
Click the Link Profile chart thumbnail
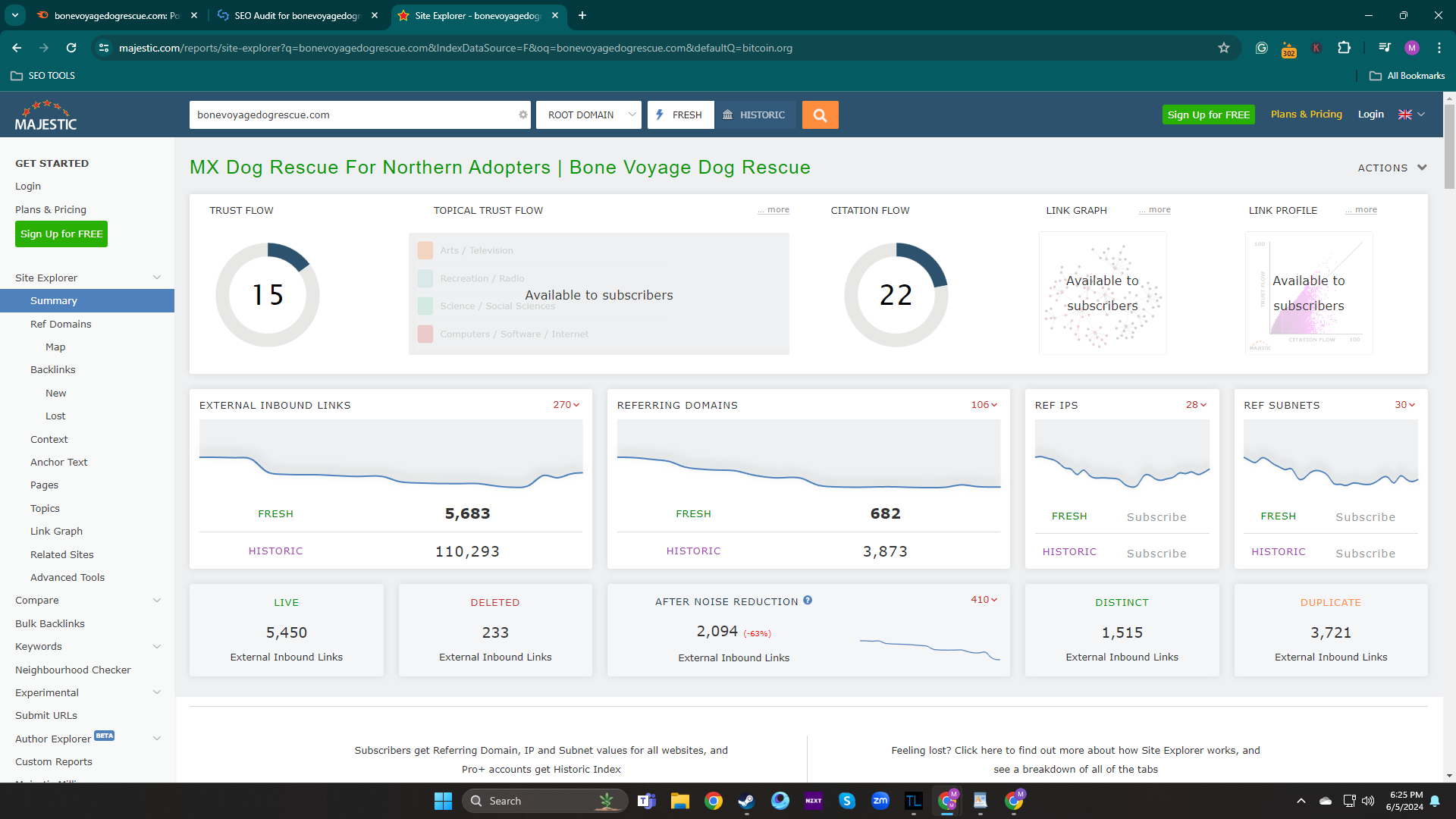point(1308,293)
